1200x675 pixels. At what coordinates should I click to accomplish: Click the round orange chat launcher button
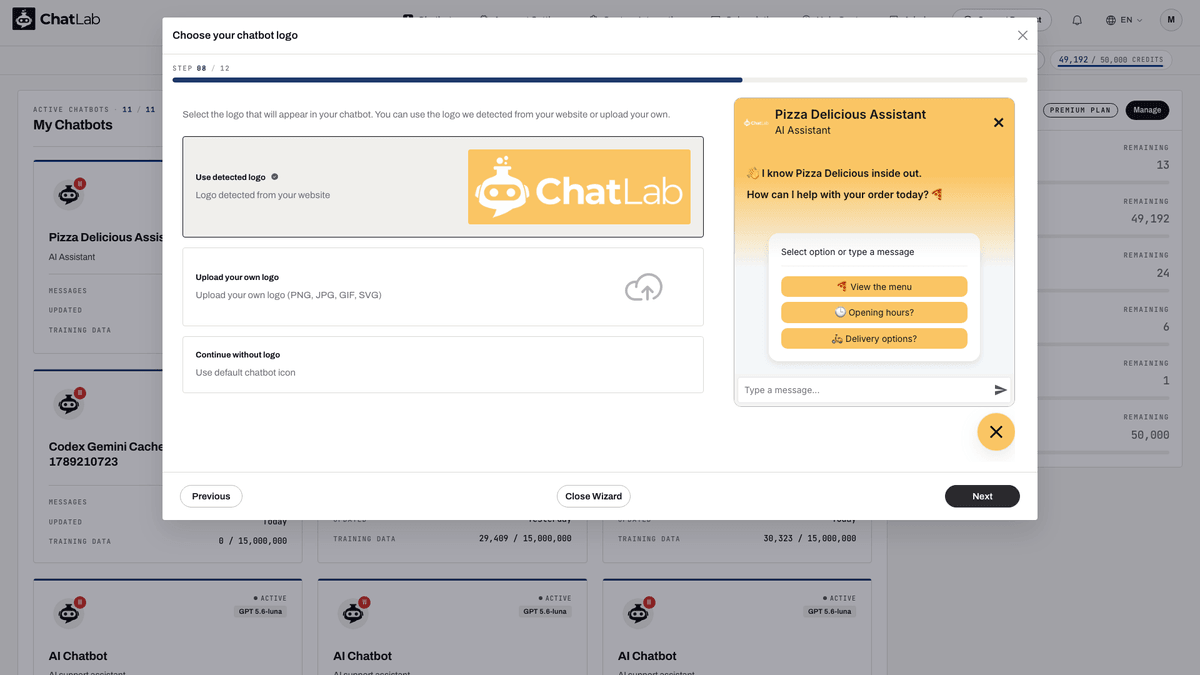point(996,432)
